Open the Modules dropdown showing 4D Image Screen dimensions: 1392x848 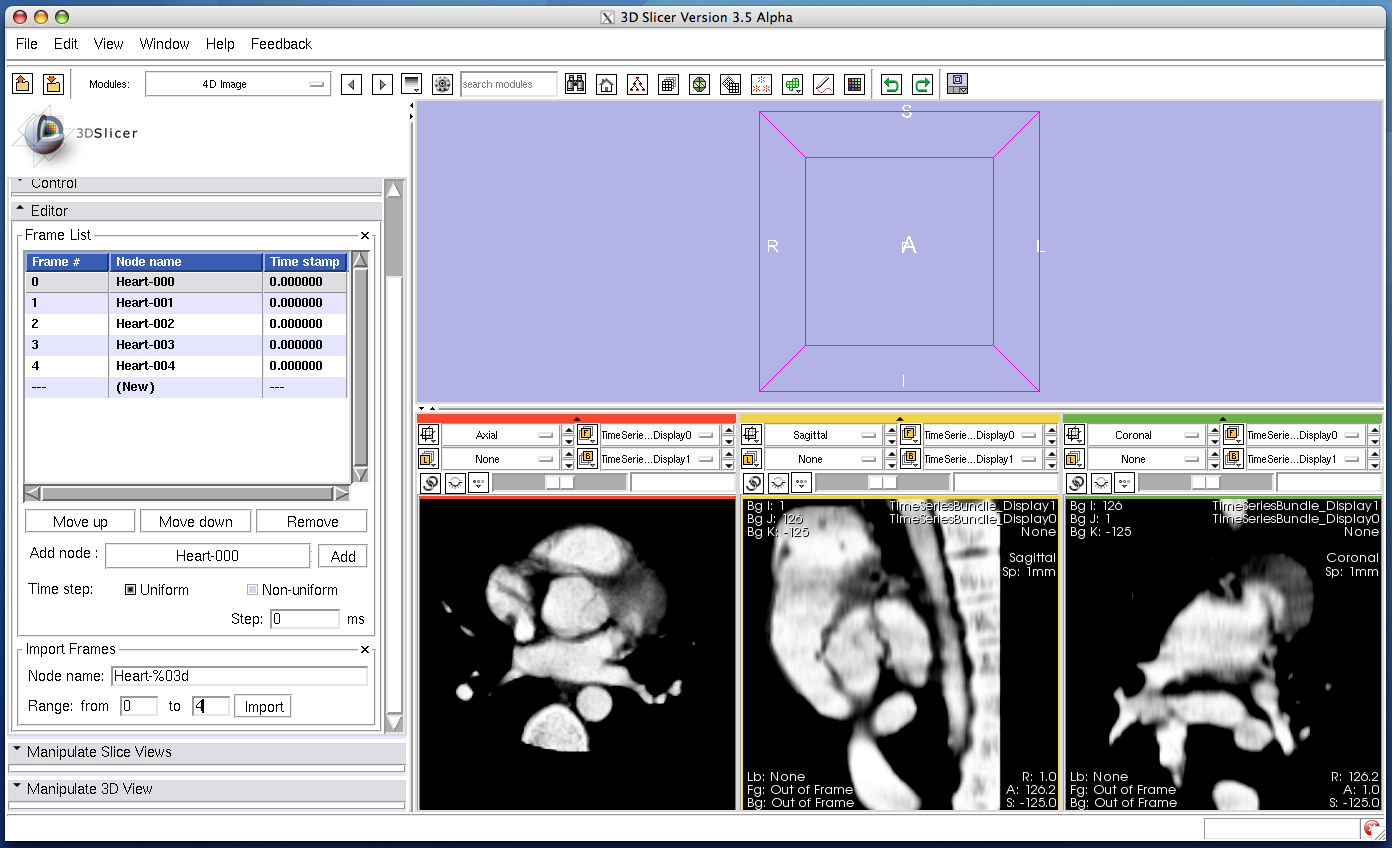click(x=237, y=85)
